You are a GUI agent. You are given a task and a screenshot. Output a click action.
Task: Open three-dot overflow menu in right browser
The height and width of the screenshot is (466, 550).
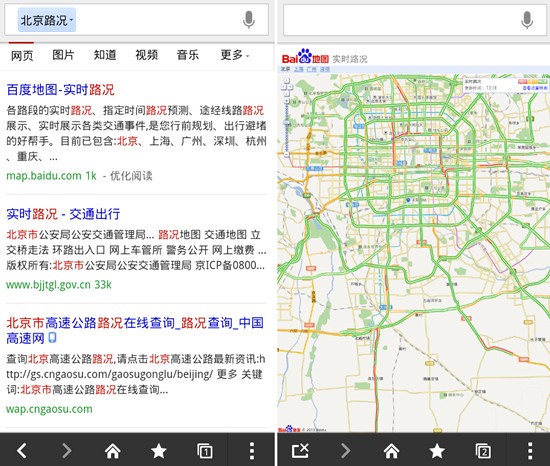coord(530,451)
